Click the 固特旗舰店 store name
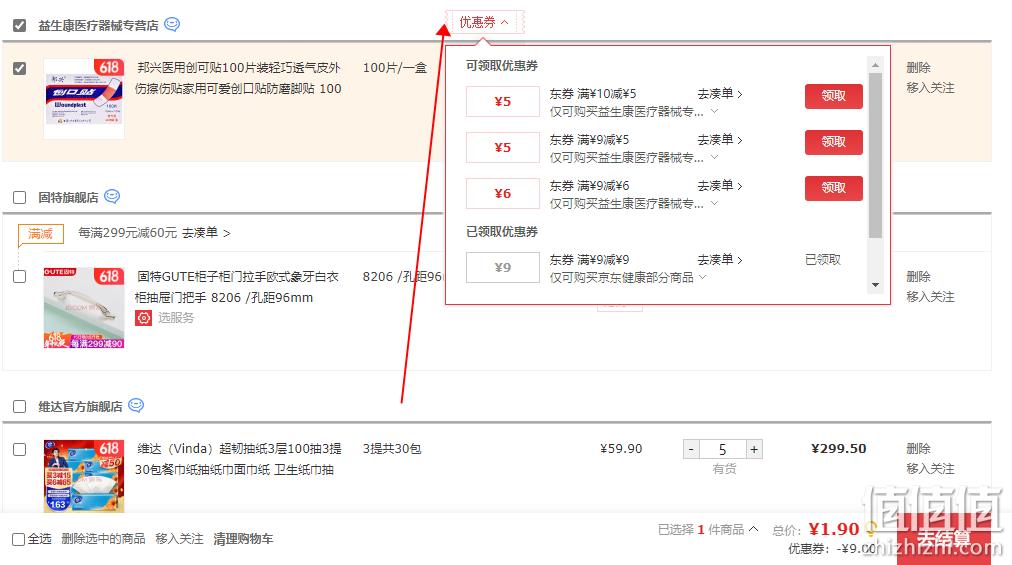This screenshot has height=565, width=1012. (x=68, y=197)
